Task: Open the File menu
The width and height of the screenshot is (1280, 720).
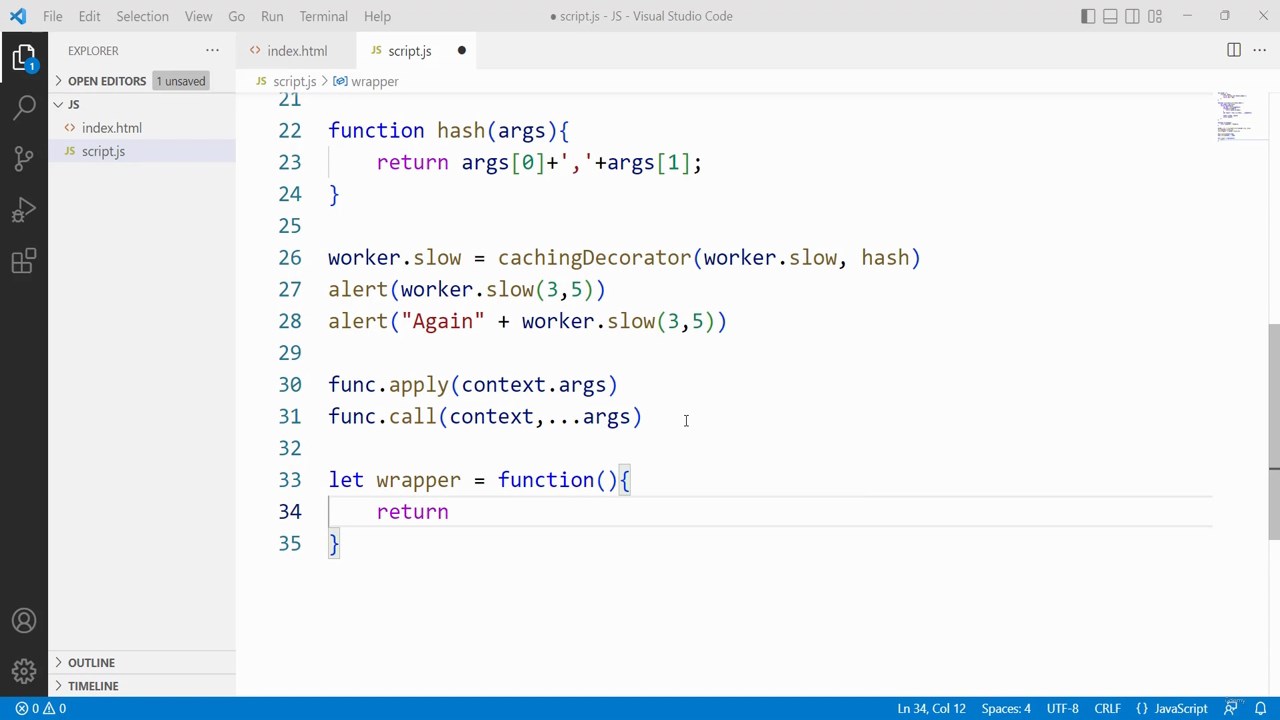Action: click(x=53, y=16)
